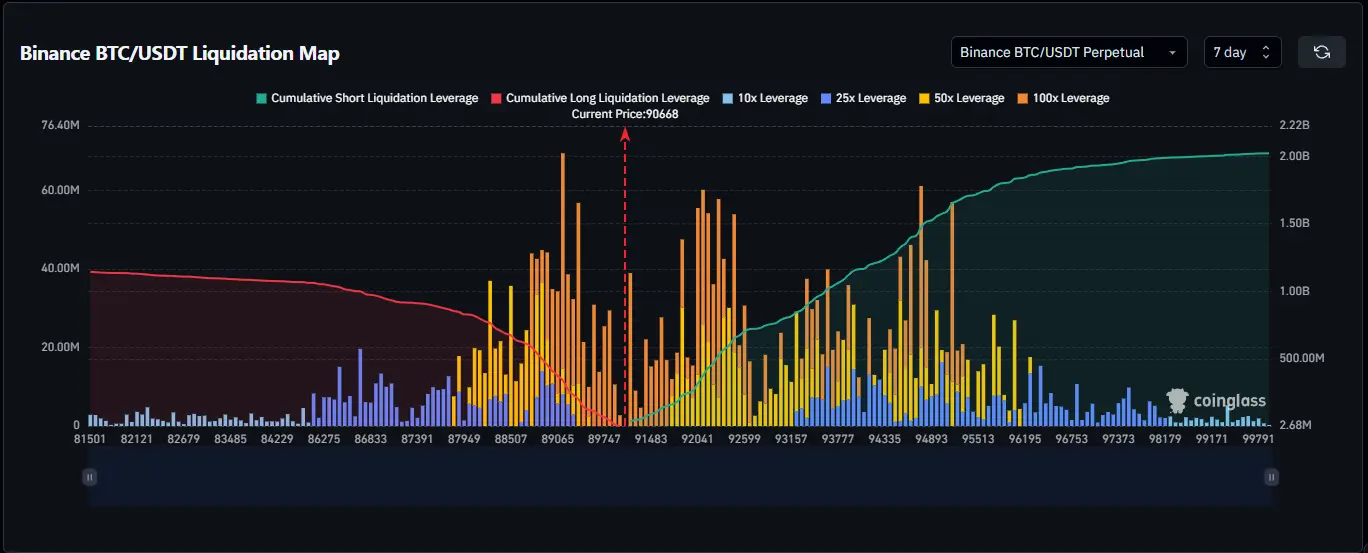
Task: Click the data zoom range bar
Action: tap(680, 477)
